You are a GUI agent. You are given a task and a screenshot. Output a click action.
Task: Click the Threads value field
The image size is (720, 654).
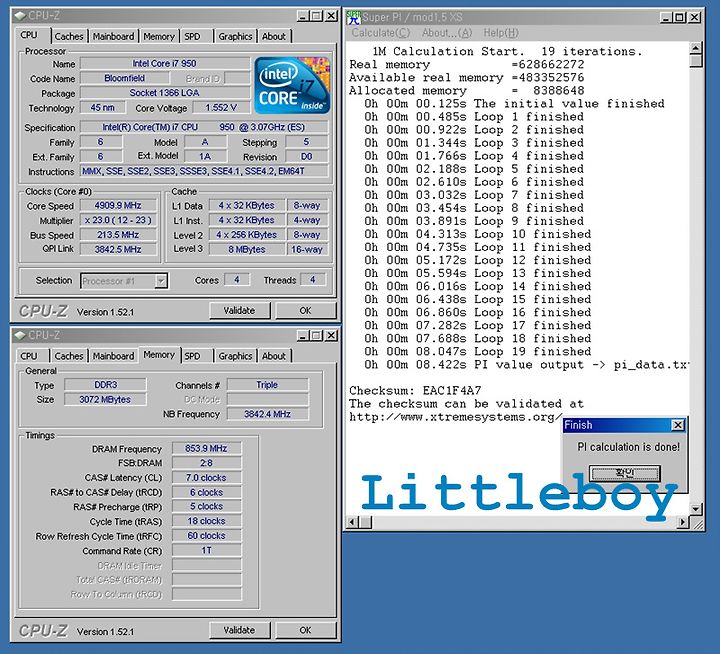point(313,279)
